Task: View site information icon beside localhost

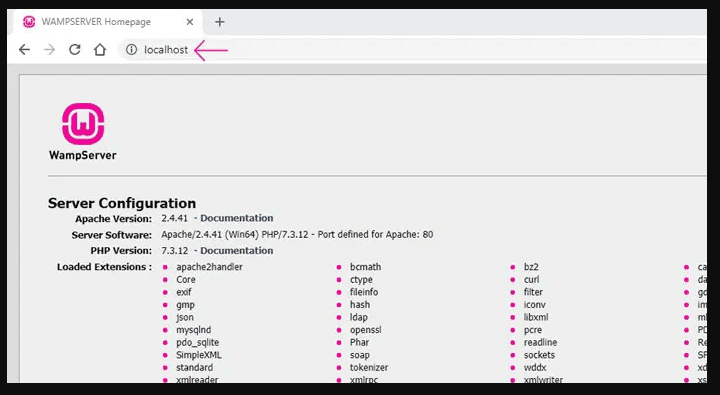Action: click(x=131, y=50)
